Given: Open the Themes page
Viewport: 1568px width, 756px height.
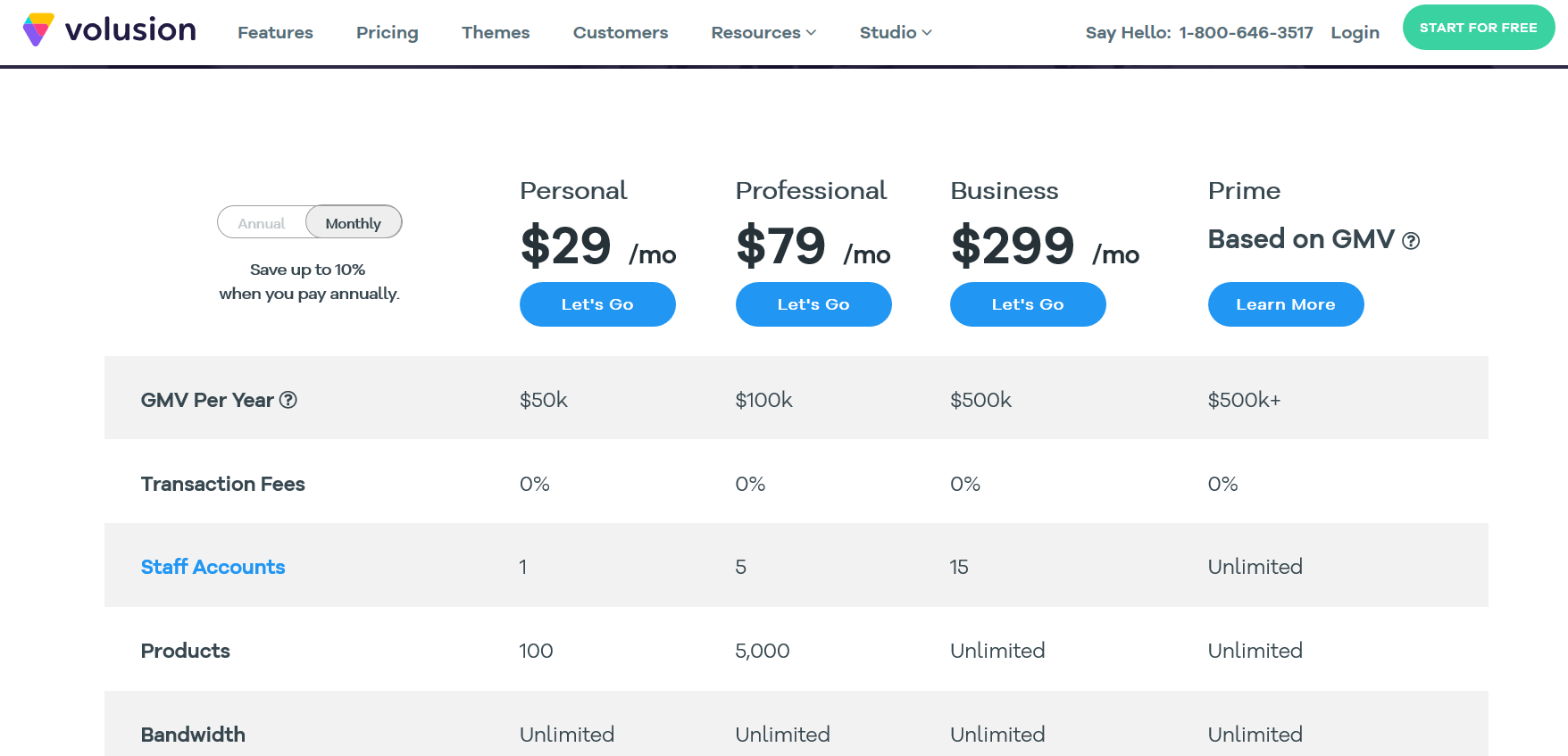Looking at the screenshot, I should 496,32.
